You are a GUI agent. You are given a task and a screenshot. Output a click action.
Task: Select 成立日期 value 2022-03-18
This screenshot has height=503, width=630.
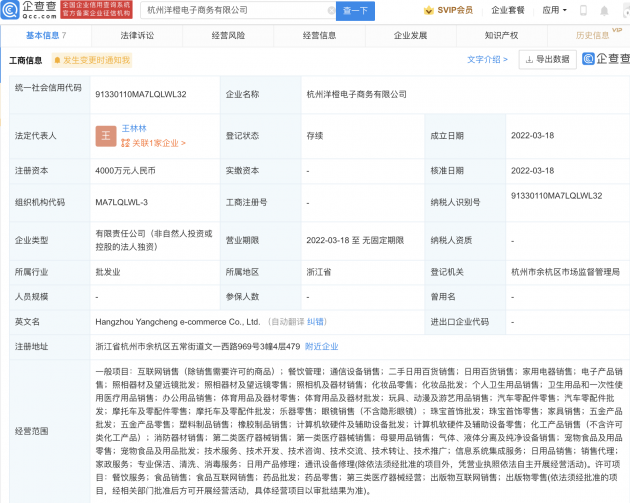532,135
